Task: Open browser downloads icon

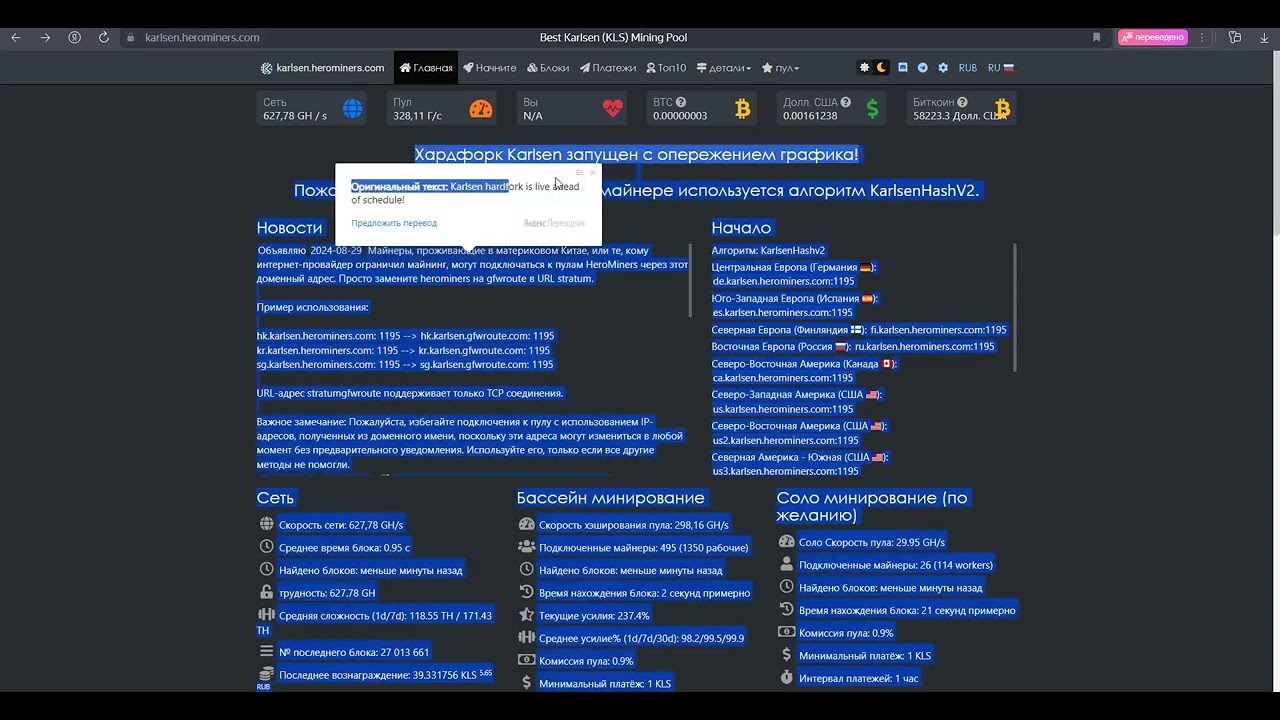Action: point(1263,38)
